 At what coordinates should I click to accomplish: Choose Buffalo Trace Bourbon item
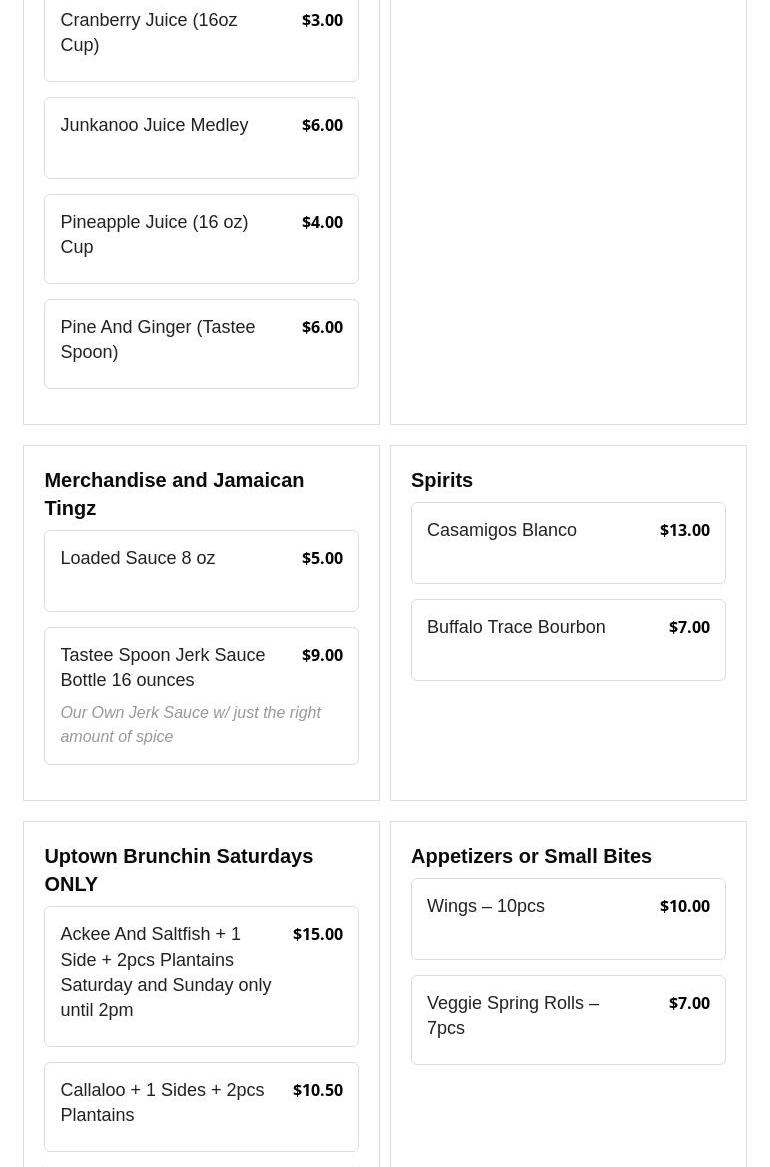[568, 640]
